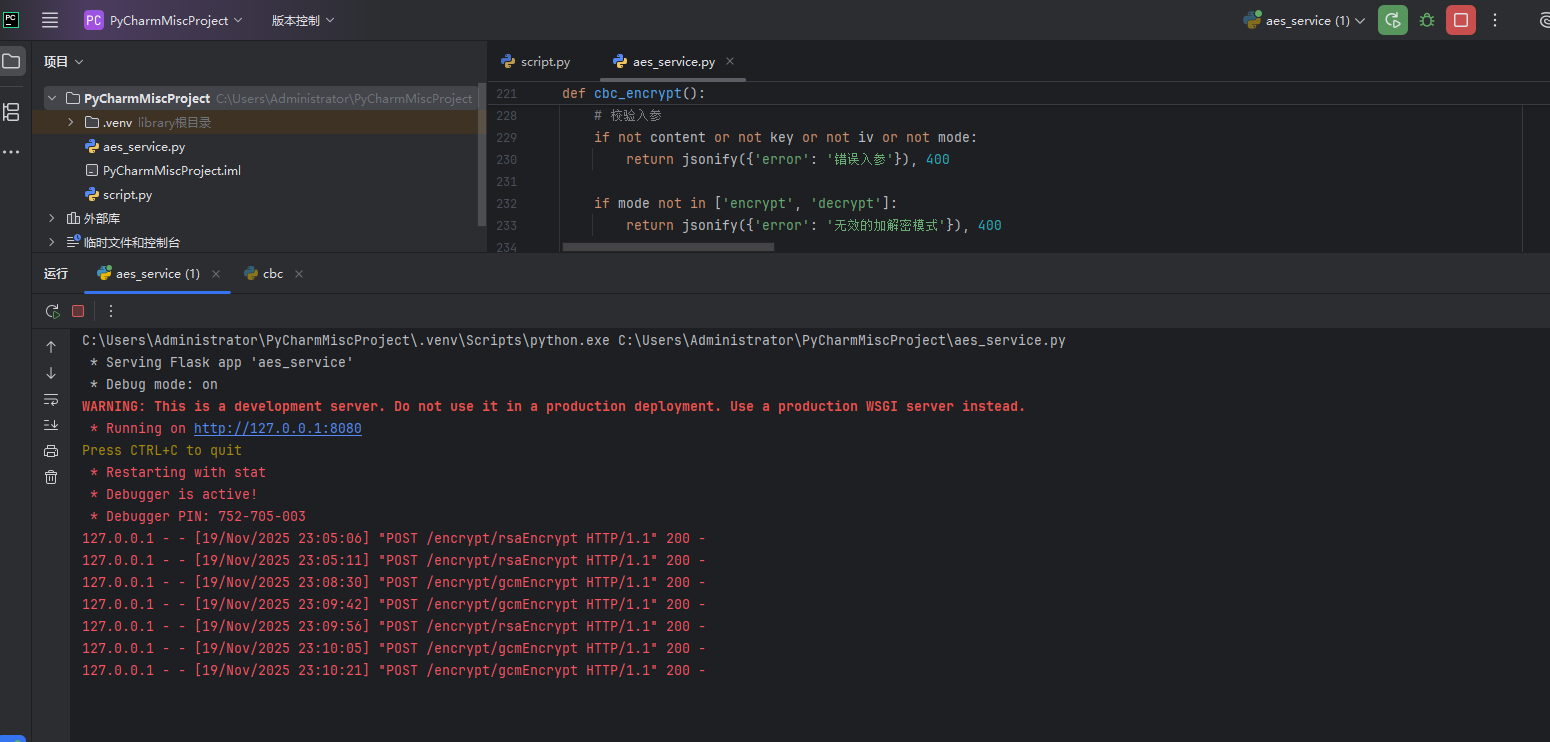This screenshot has height=742, width=1550.
Task: Click the 23:05:06 rsaEncrypt log line
Action: (x=394, y=538)
